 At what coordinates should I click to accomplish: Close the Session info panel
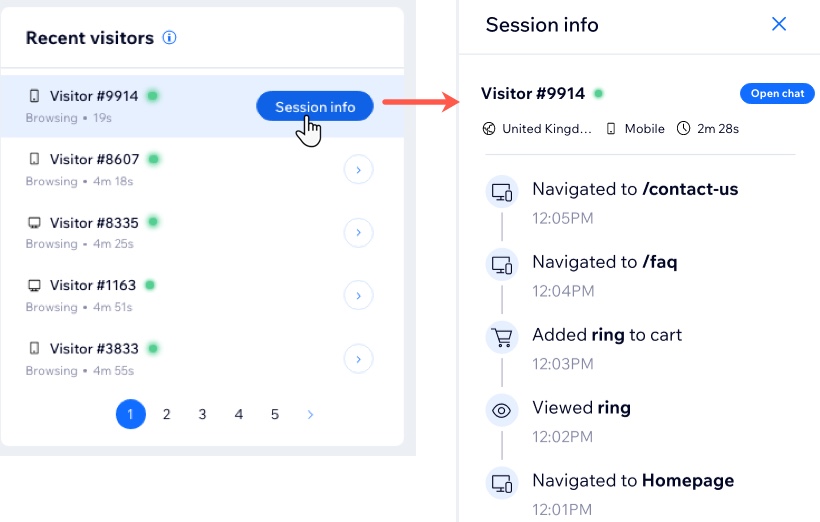(779, 24)
